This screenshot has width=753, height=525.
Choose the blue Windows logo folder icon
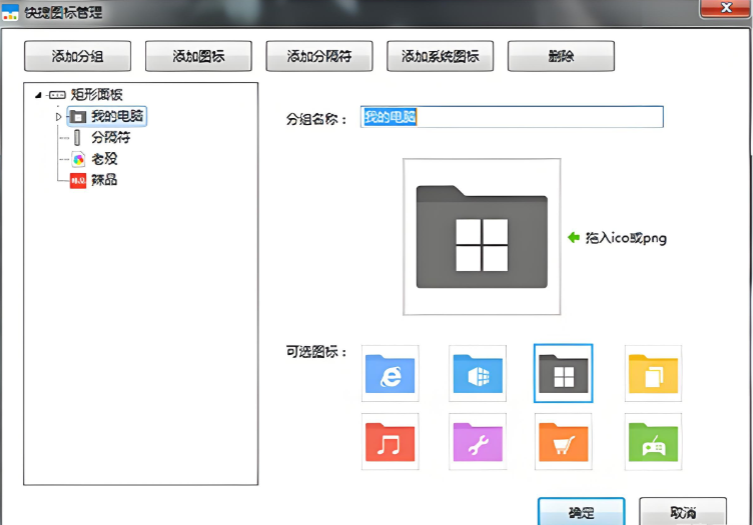(477, 373)
